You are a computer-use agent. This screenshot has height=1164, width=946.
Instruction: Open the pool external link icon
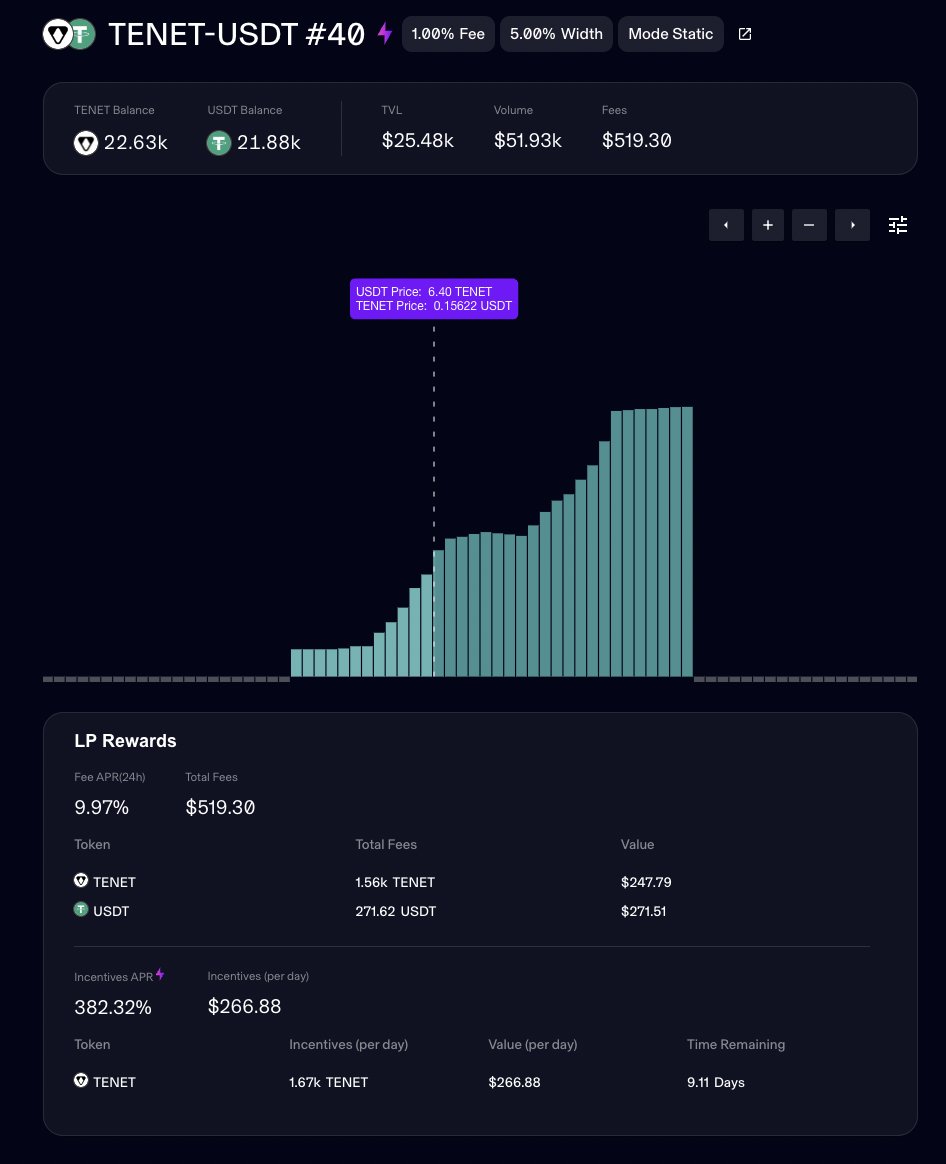(x=744, y=33)
